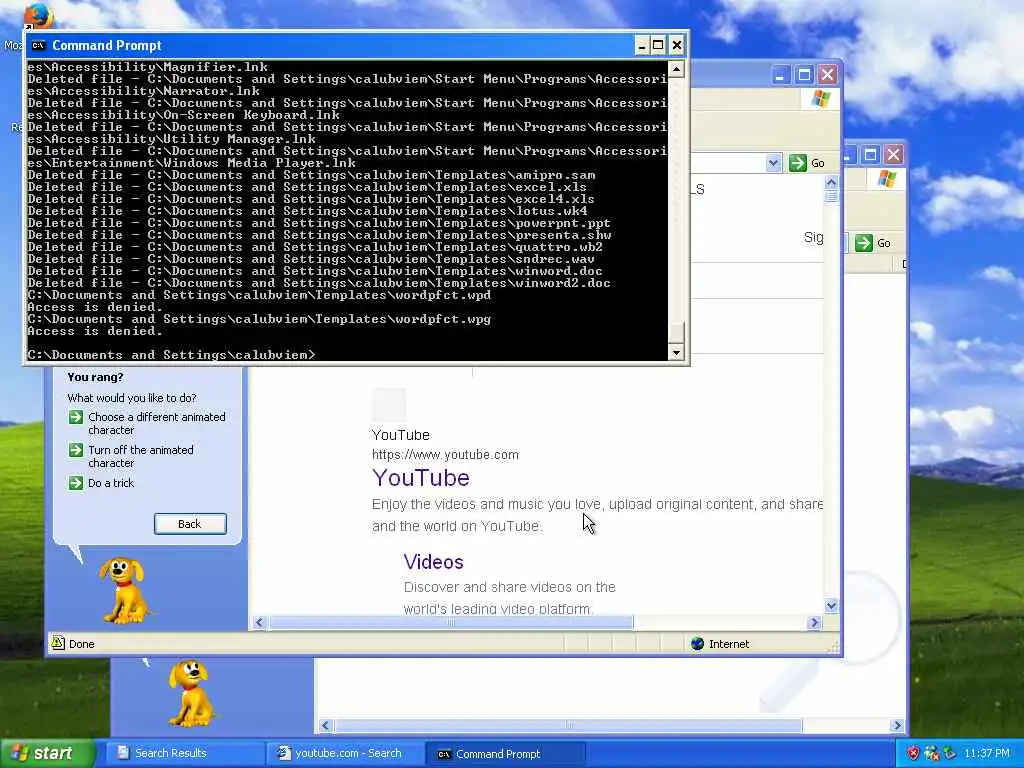The image size is (1024, 768).
Task: Click the taskbar clock showing 11:37 PM
Action: pyautogui.click(x=987, y=754)
